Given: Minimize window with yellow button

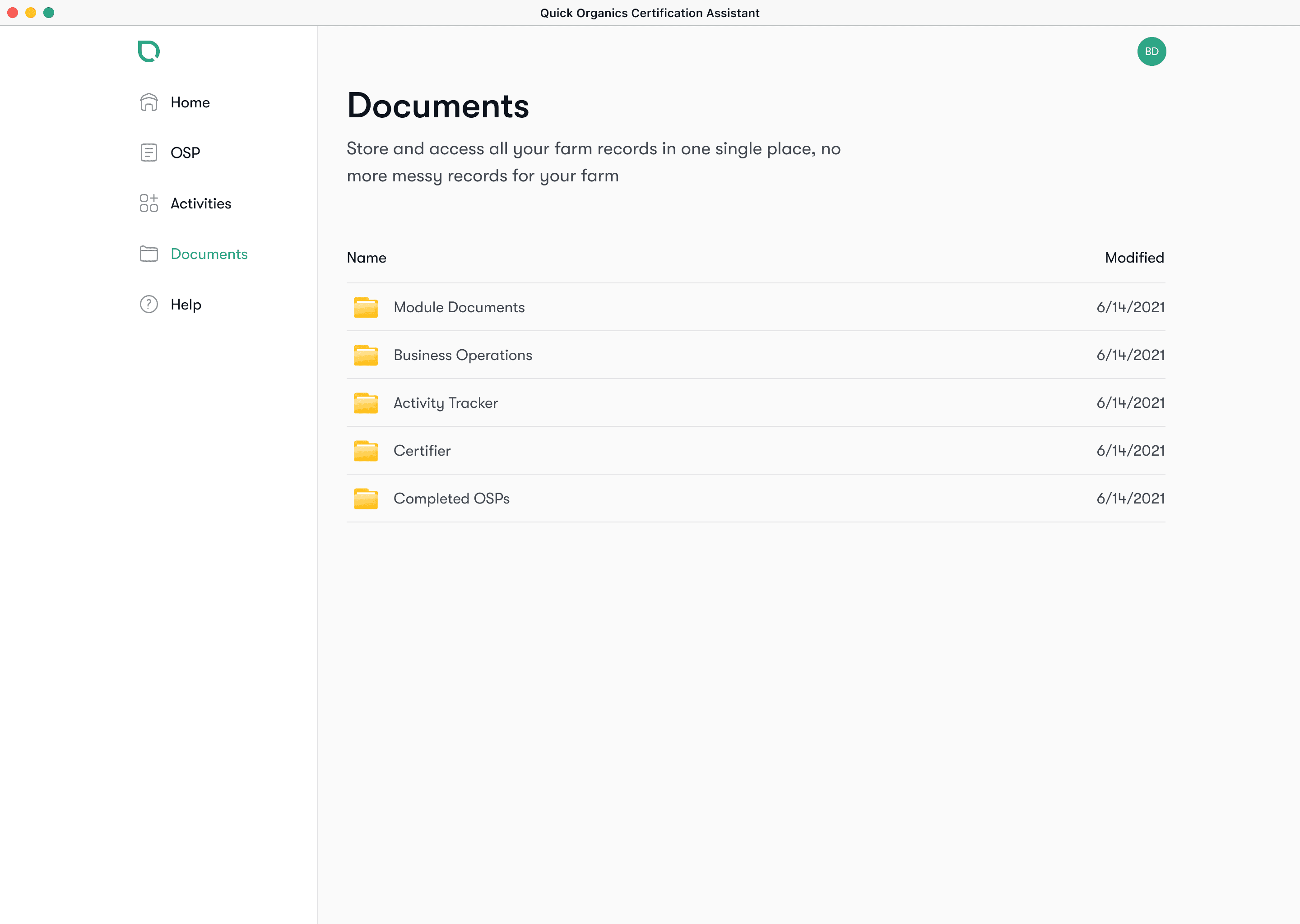Looking at the screenshot, I should pyautogui.click(x=31, y=13).
